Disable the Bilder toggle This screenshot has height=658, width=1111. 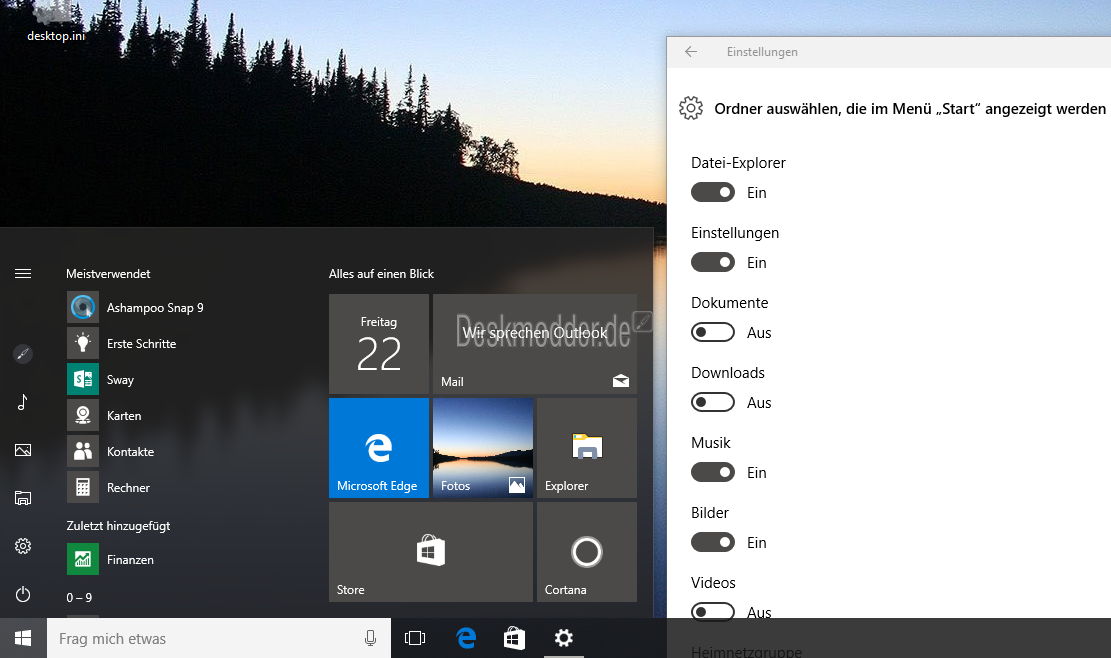713,543
